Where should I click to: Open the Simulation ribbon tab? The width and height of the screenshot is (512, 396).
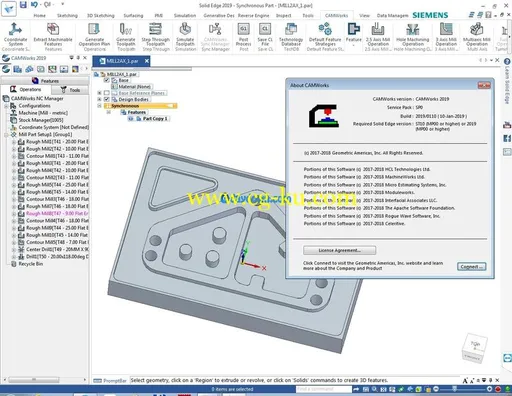[x=185, y=15]
